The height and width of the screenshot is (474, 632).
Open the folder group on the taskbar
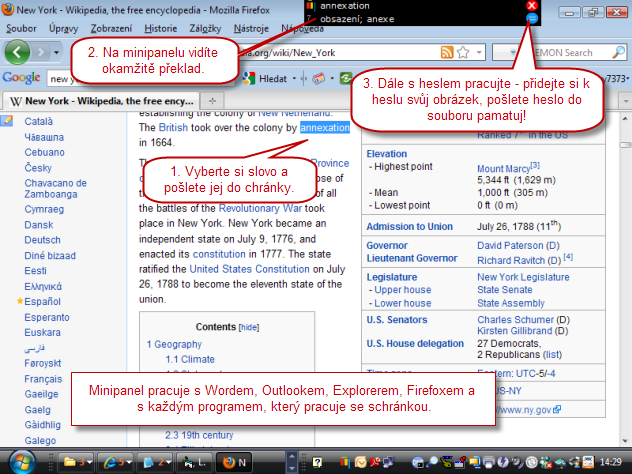point(77,462)
